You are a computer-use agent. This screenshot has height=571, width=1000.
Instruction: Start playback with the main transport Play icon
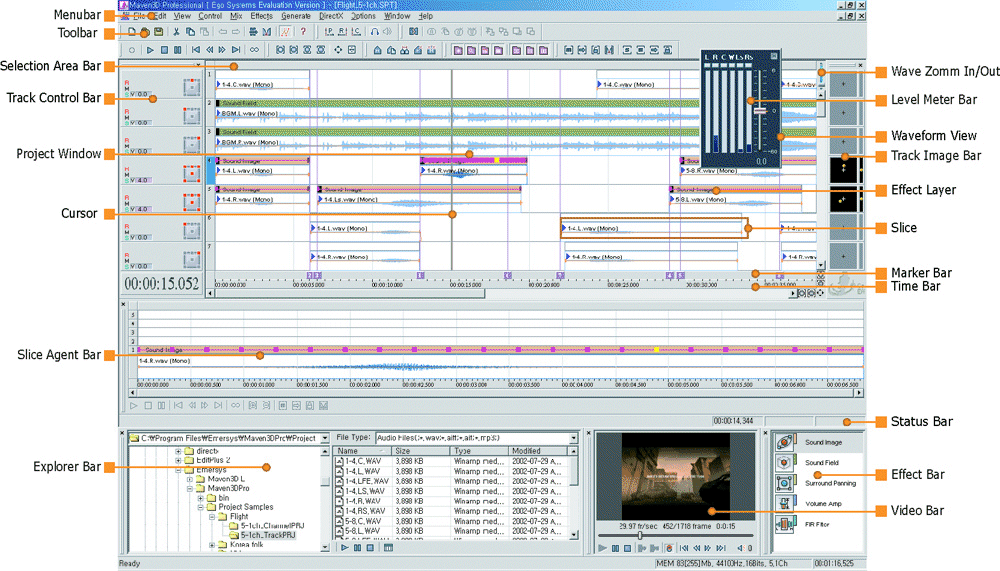[151, 50]
